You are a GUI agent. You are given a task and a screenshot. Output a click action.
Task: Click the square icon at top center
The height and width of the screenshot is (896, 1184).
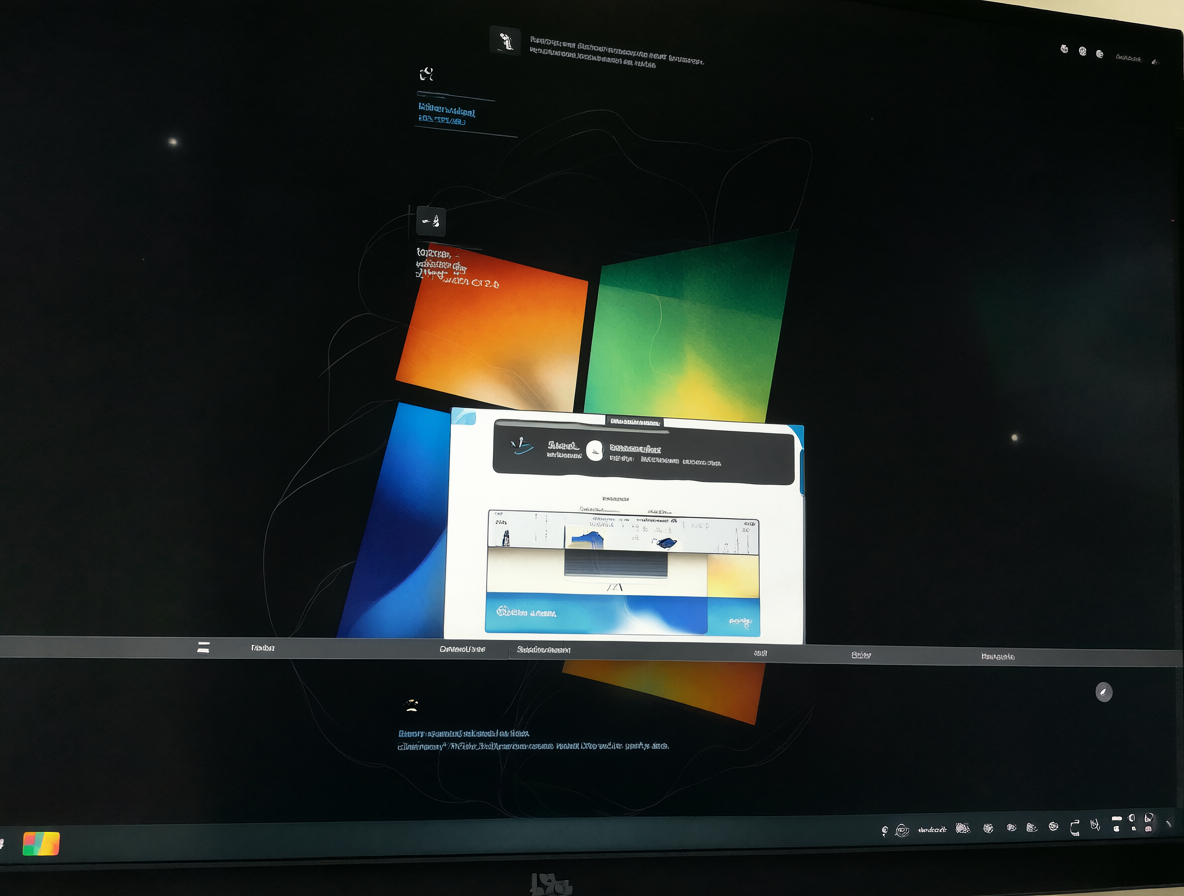[x=504, y=40]
